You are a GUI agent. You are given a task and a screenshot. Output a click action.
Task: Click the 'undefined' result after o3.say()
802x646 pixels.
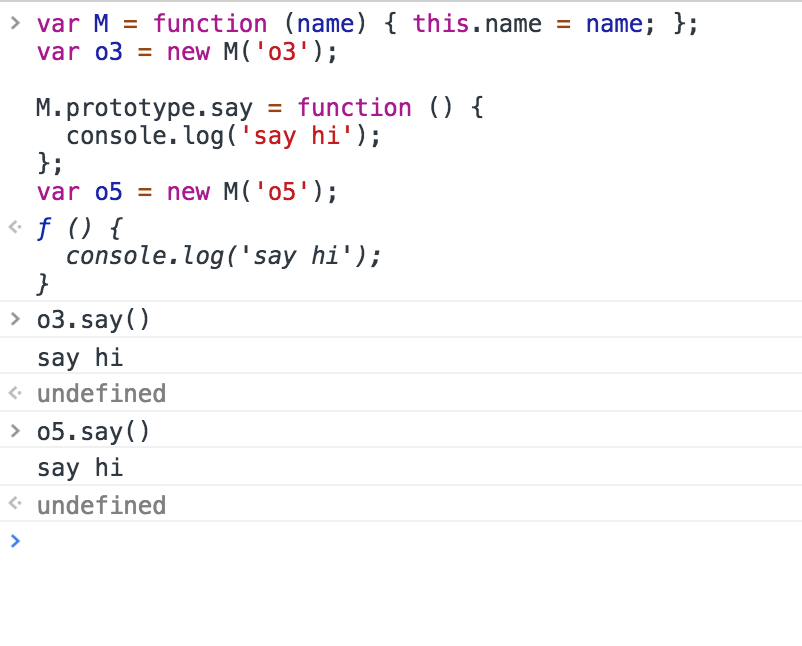pyautogui.click(x=101, y=394)
